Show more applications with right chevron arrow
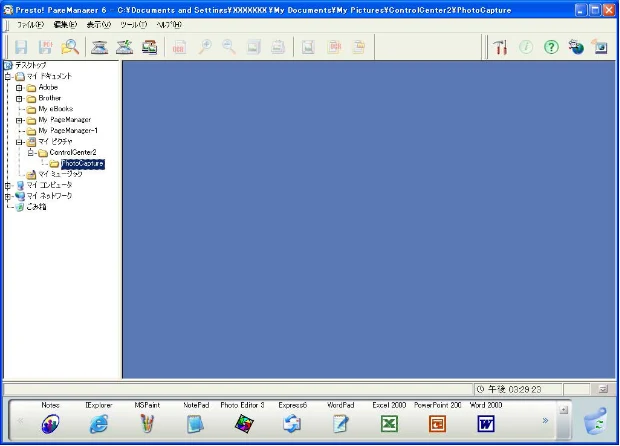The height and width of the screenshot is (446, 620). pyautogui.click(x=545, y=420)
